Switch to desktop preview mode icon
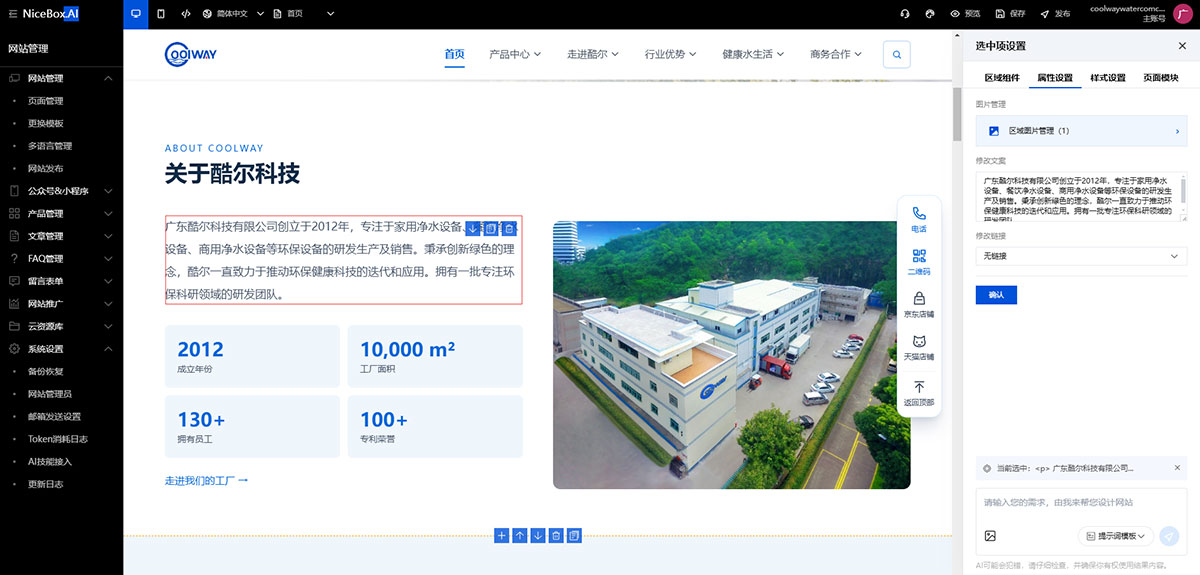Viewport: 1200px width, 575px height. 135,14
